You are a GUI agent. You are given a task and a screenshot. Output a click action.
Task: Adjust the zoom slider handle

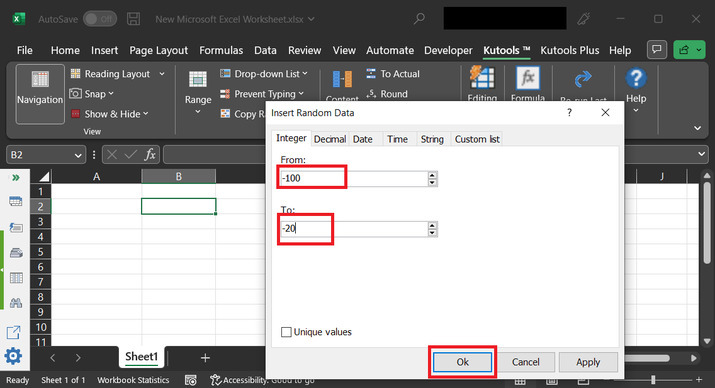653,379
